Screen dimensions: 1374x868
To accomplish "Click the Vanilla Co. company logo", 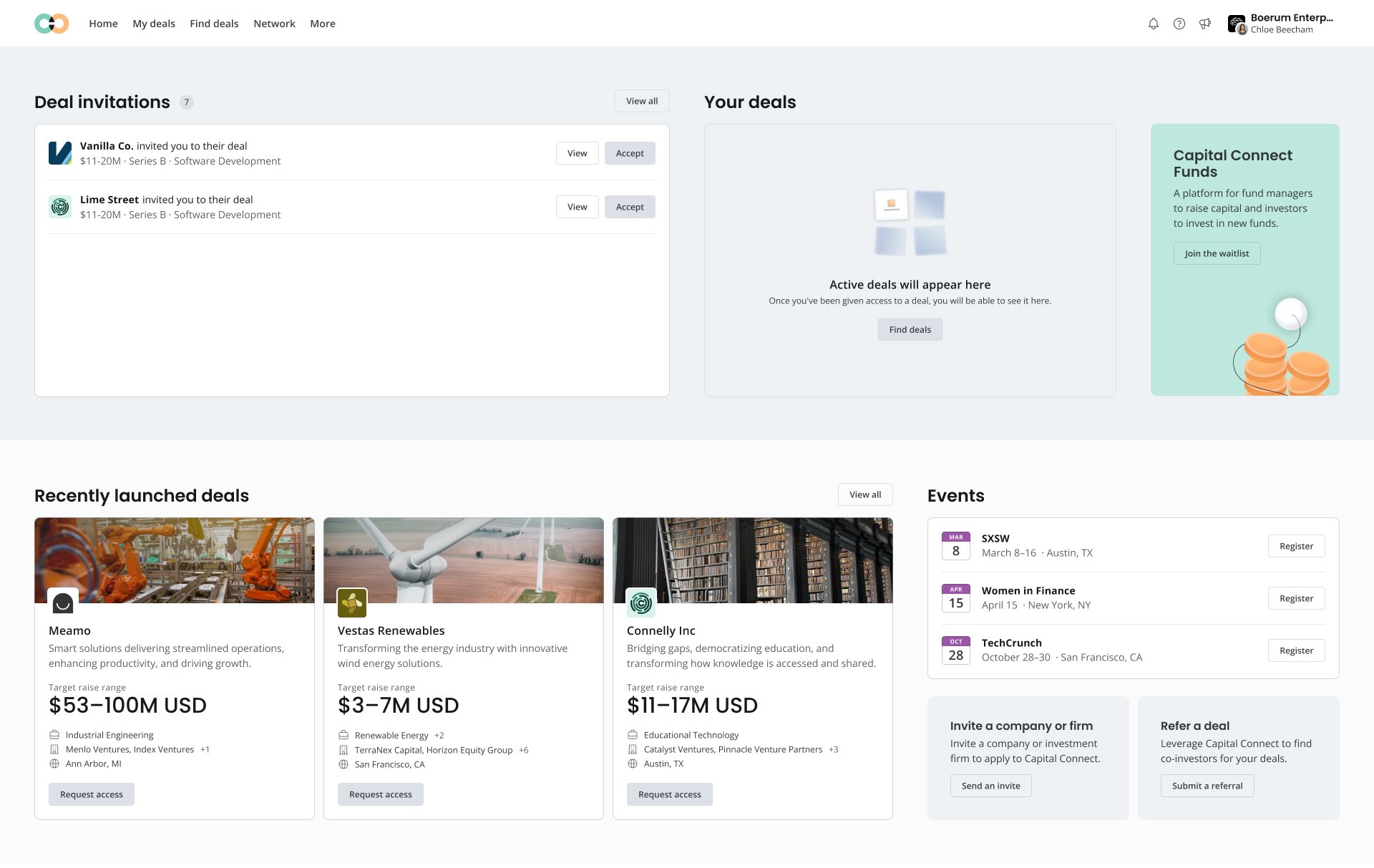I will (60, 153).
